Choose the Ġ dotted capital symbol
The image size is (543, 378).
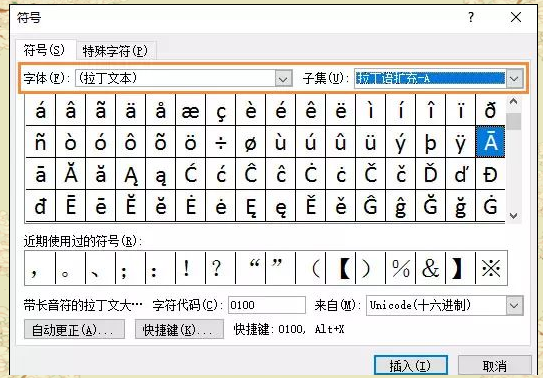click(x=490, y=206)
